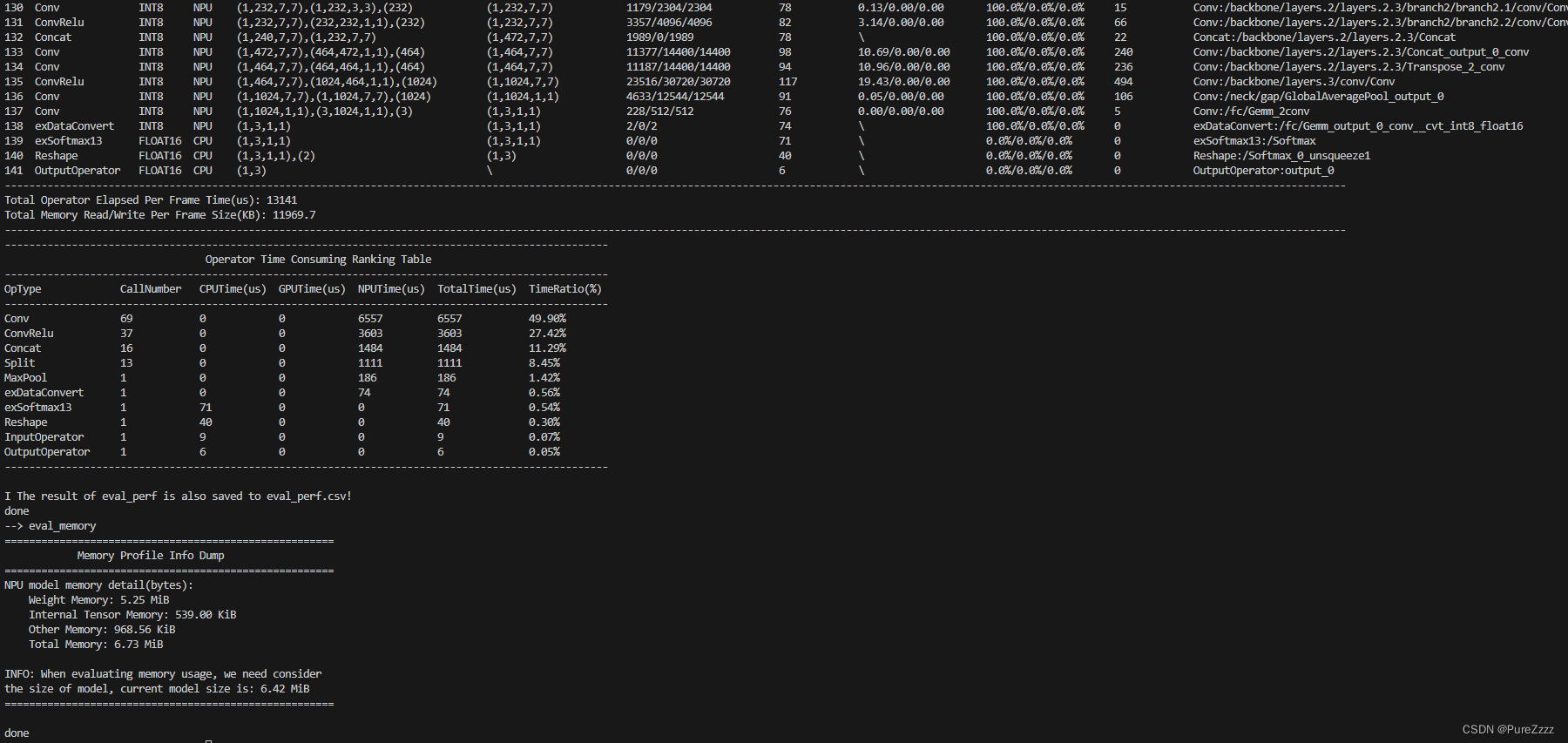Click 'Operator Time Consuming Ranking Table' heading
The image size is (1568, 743).
pos(318,259)
